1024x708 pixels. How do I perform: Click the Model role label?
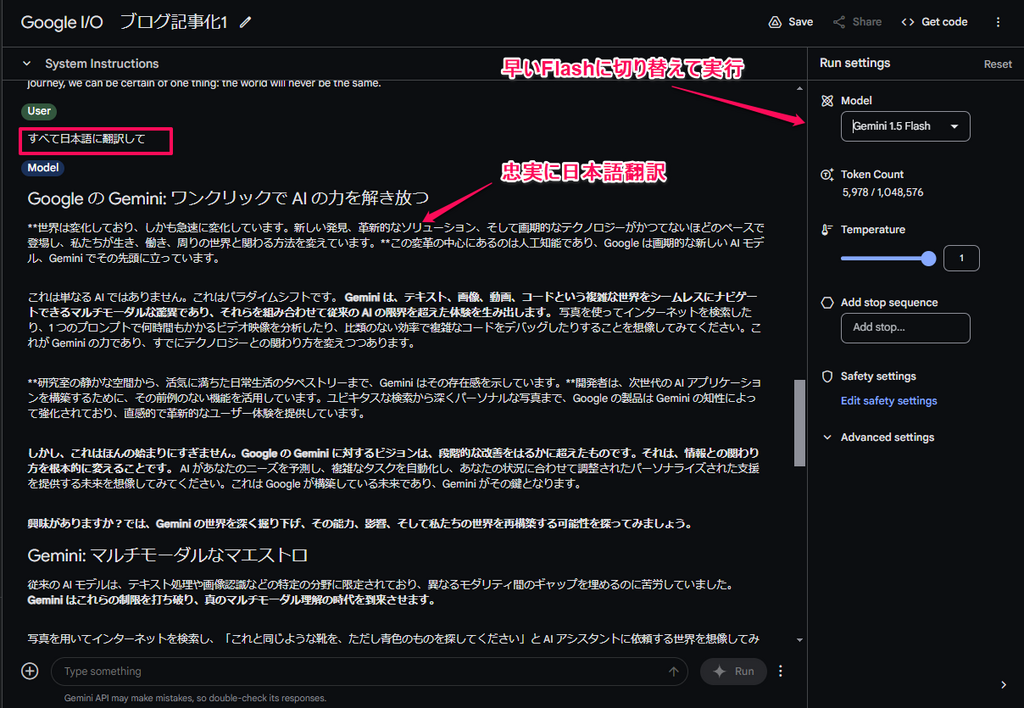coord(43,168)
